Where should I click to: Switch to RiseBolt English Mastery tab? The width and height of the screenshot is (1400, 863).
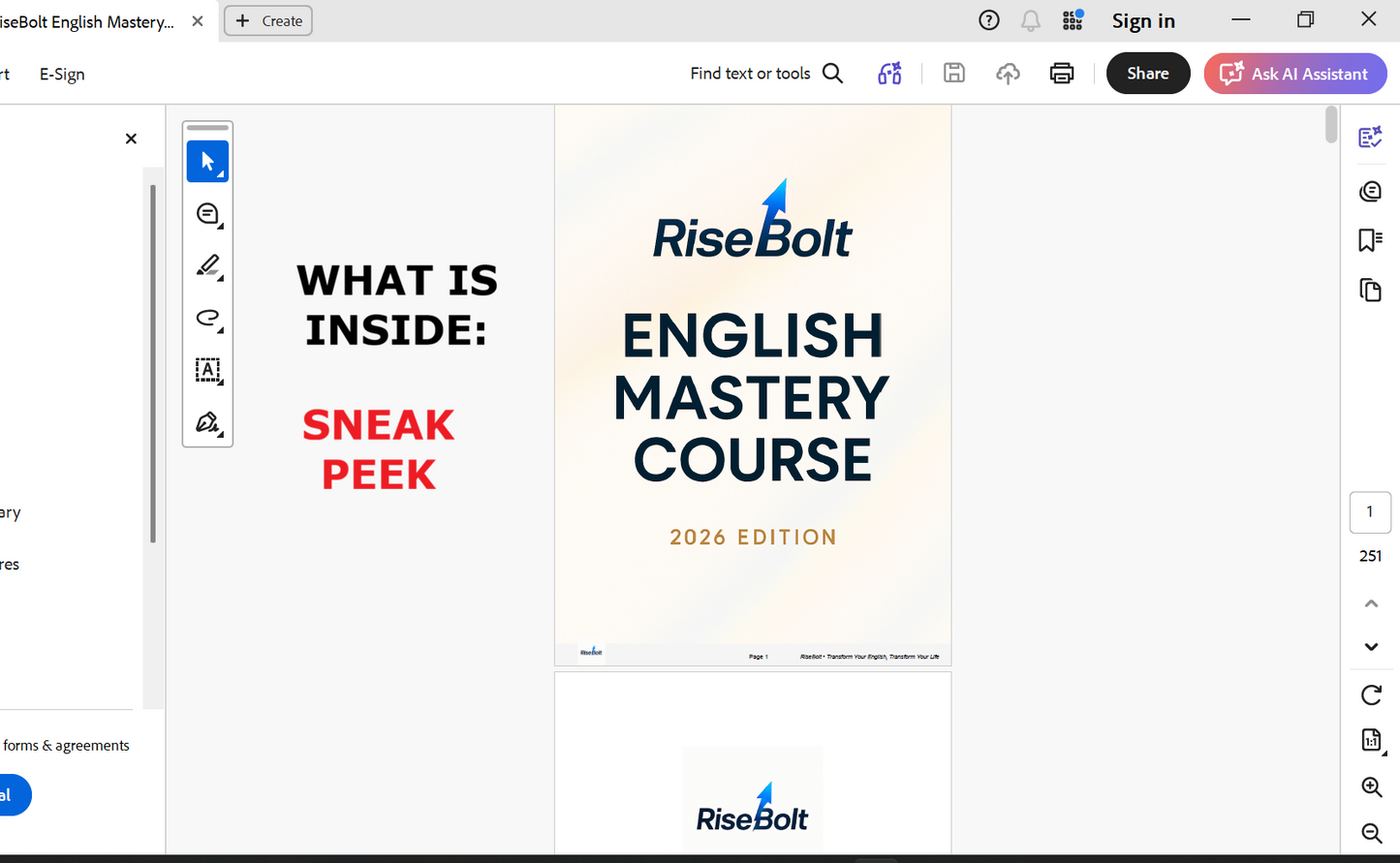[x=87, y=21]
